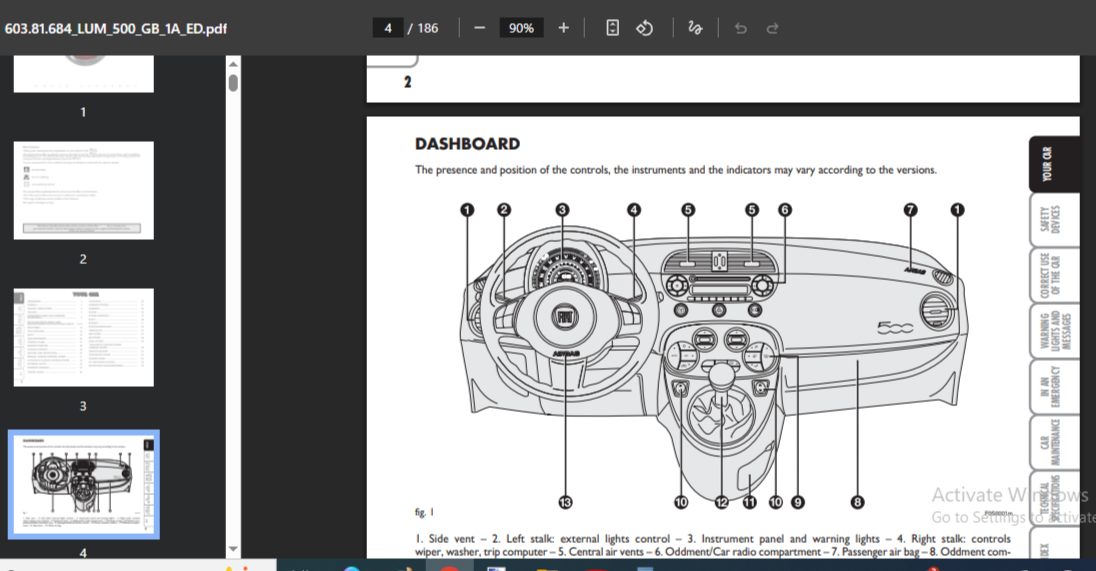Select the page number field showing 4
This screenshot has width=1096, height=571.
(388, 28)
